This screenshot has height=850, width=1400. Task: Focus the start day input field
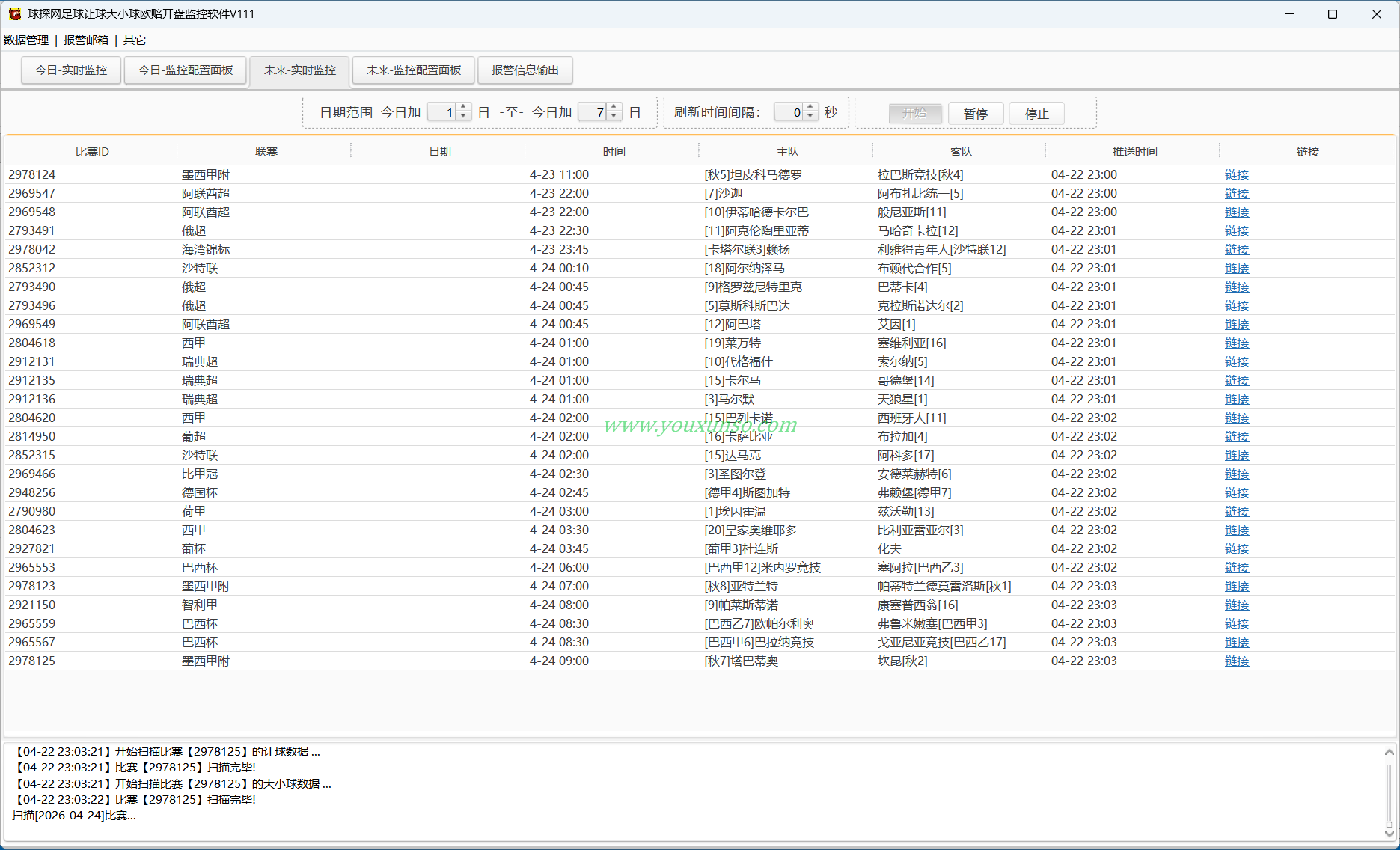click(x=442, y=112)
